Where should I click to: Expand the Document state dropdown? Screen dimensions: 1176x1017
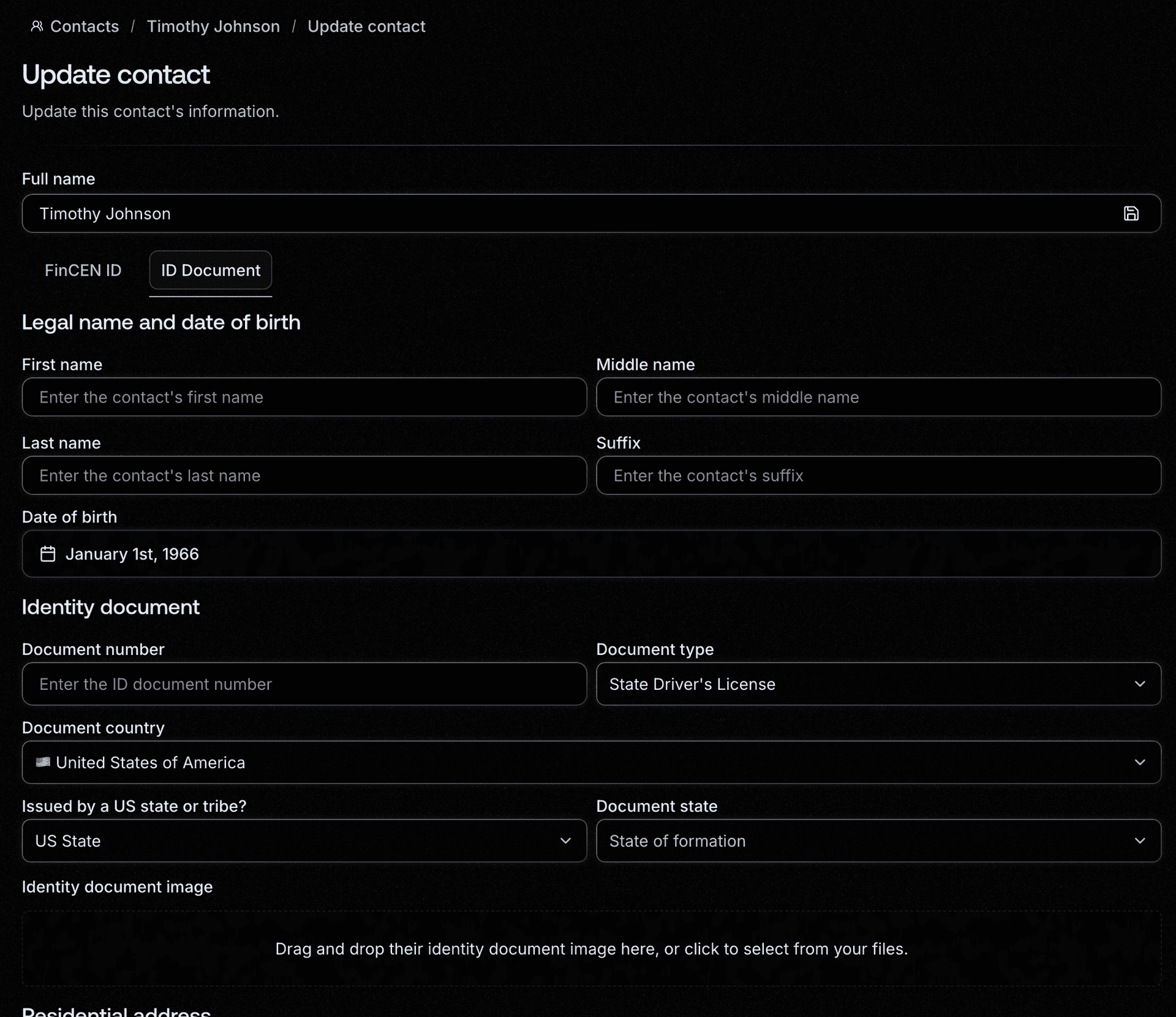[x=878, y=841]
